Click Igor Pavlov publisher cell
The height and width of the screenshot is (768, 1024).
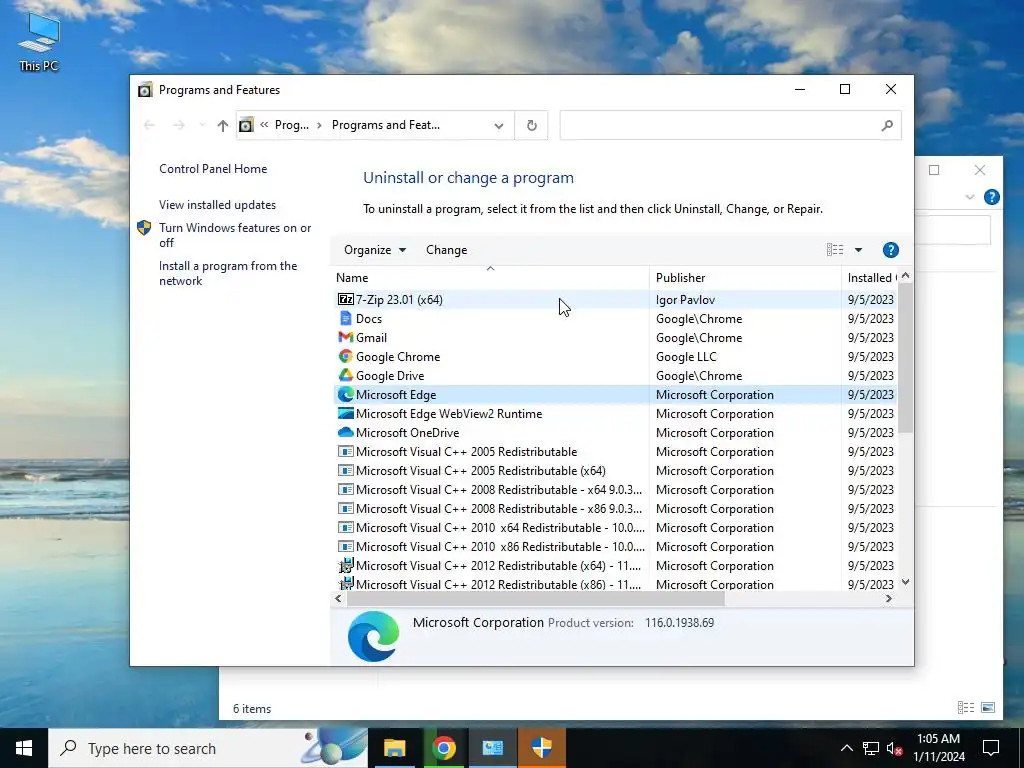(x=685, y=300)
